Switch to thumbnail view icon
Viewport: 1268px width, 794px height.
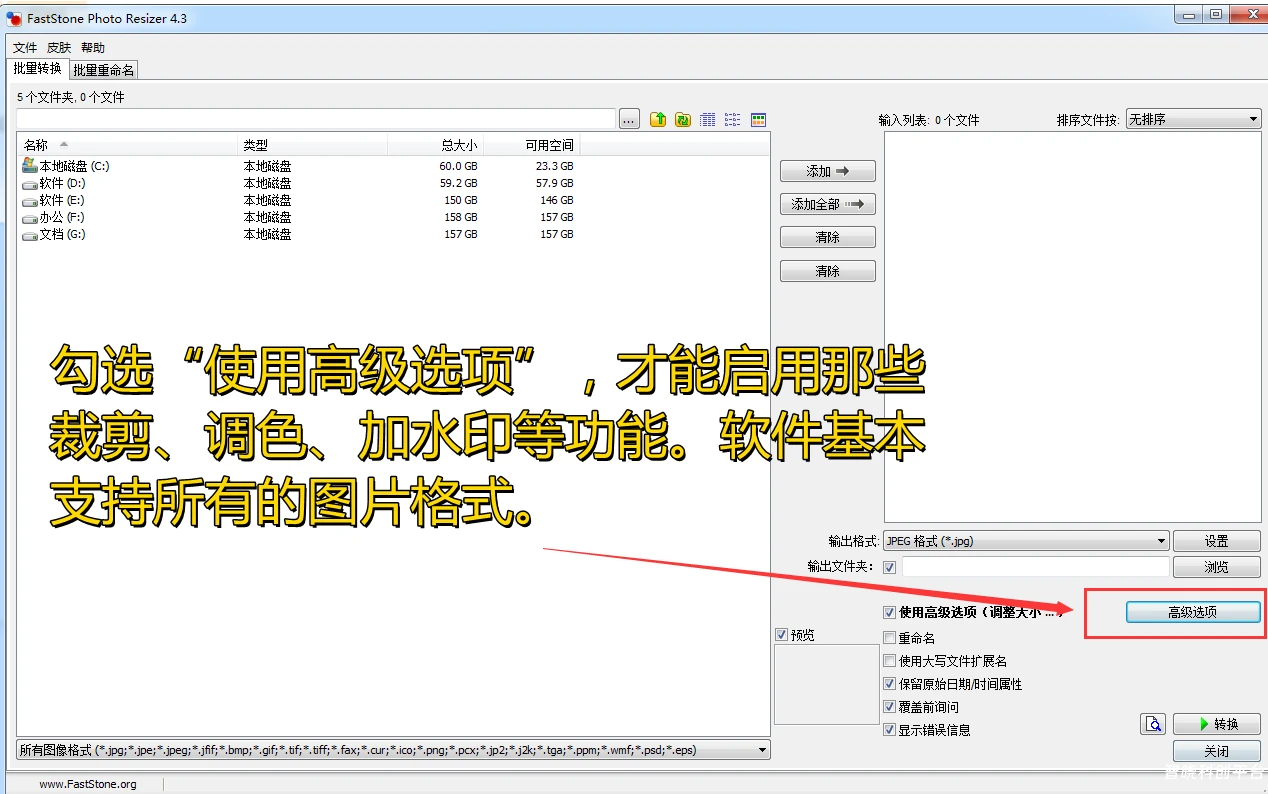pyautogui.click(x=758, y=119)
